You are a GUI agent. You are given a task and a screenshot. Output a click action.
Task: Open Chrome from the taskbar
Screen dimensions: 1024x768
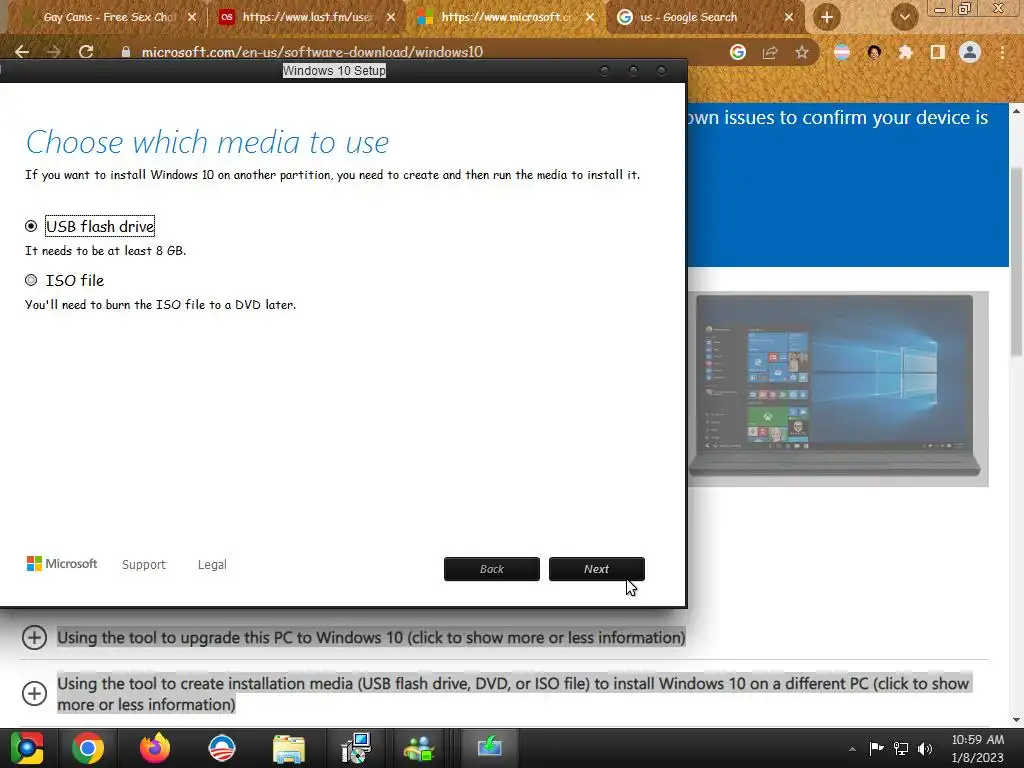[88, 748]
